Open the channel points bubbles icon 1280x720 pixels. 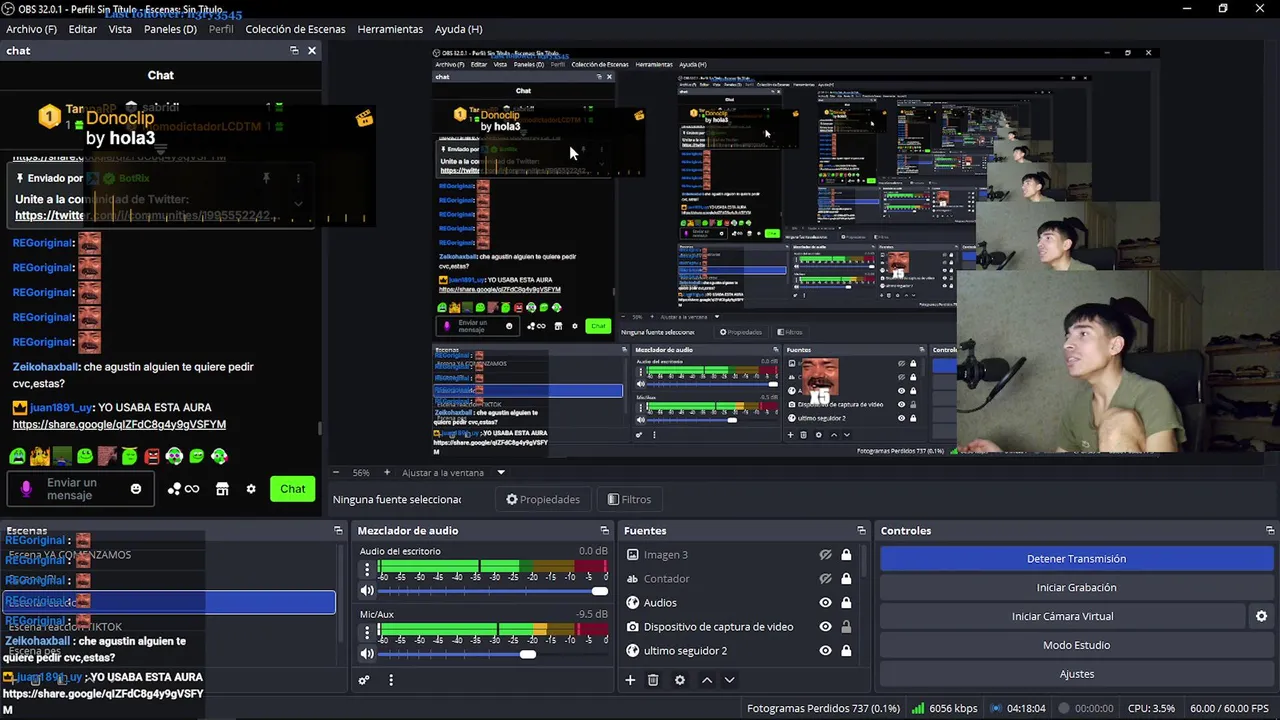tap(174, 489)
